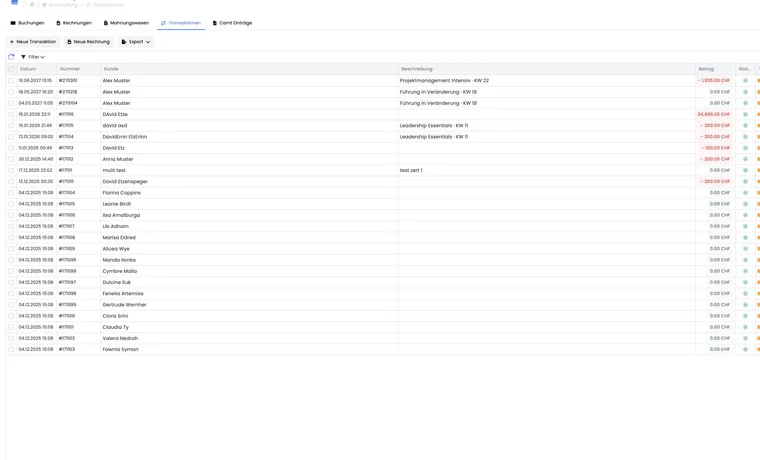This screenshot has width=760, height=460.
Task: Select the DAvid Etze row checkbox
Action: [x=11, y=114]
